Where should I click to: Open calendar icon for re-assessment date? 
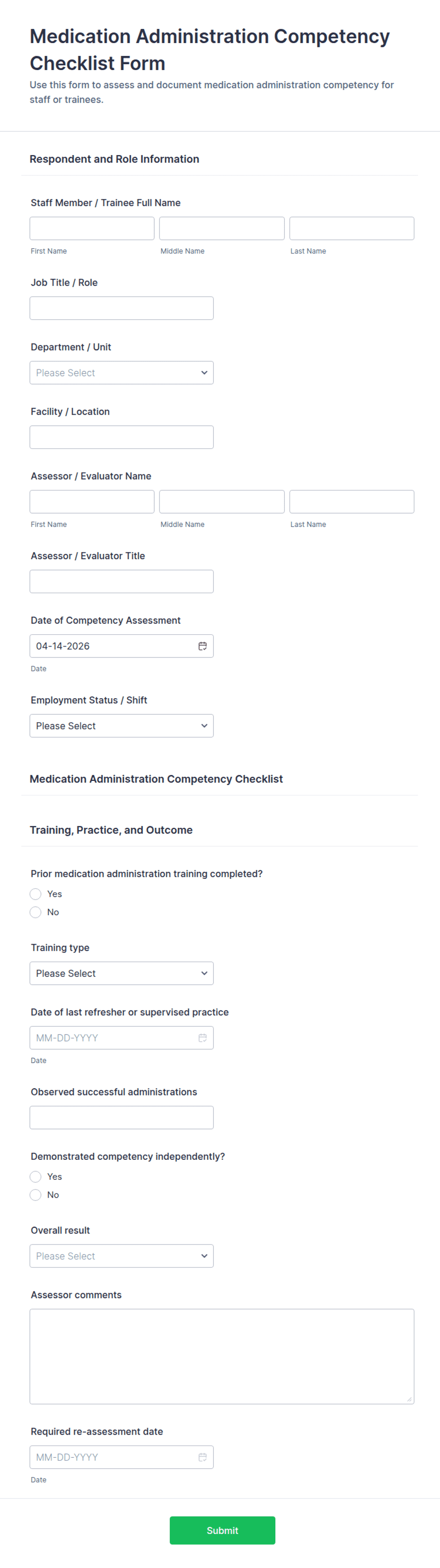click(x=202, y=1457)
